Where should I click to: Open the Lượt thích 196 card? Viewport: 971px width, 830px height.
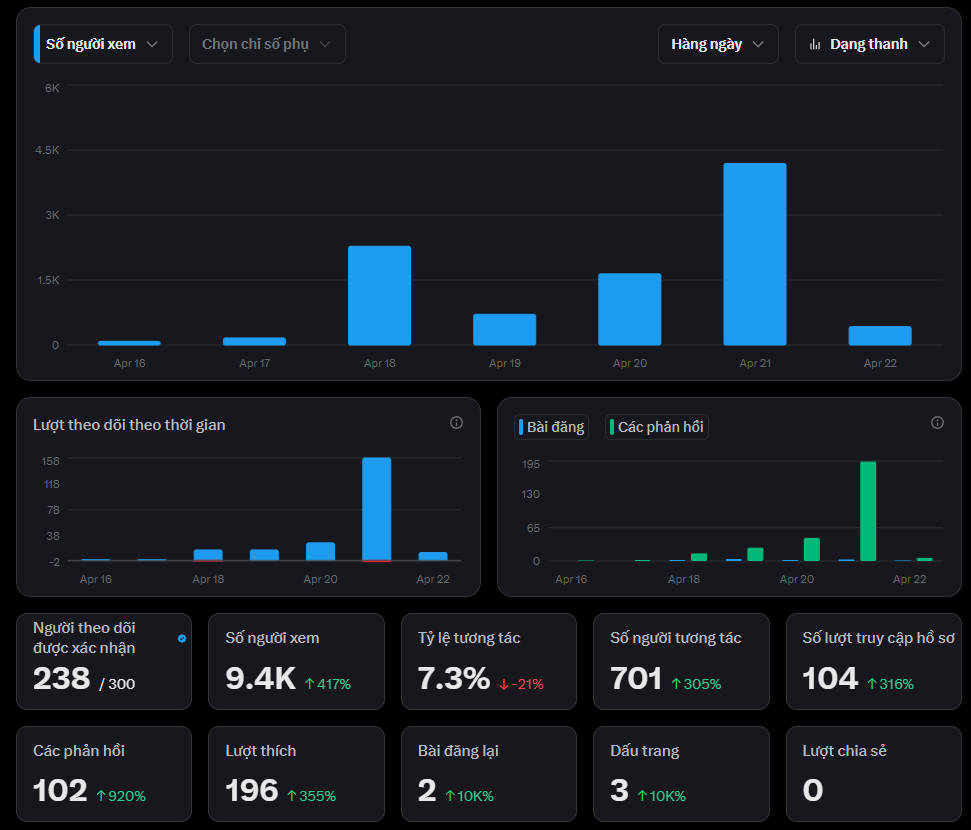296,774
